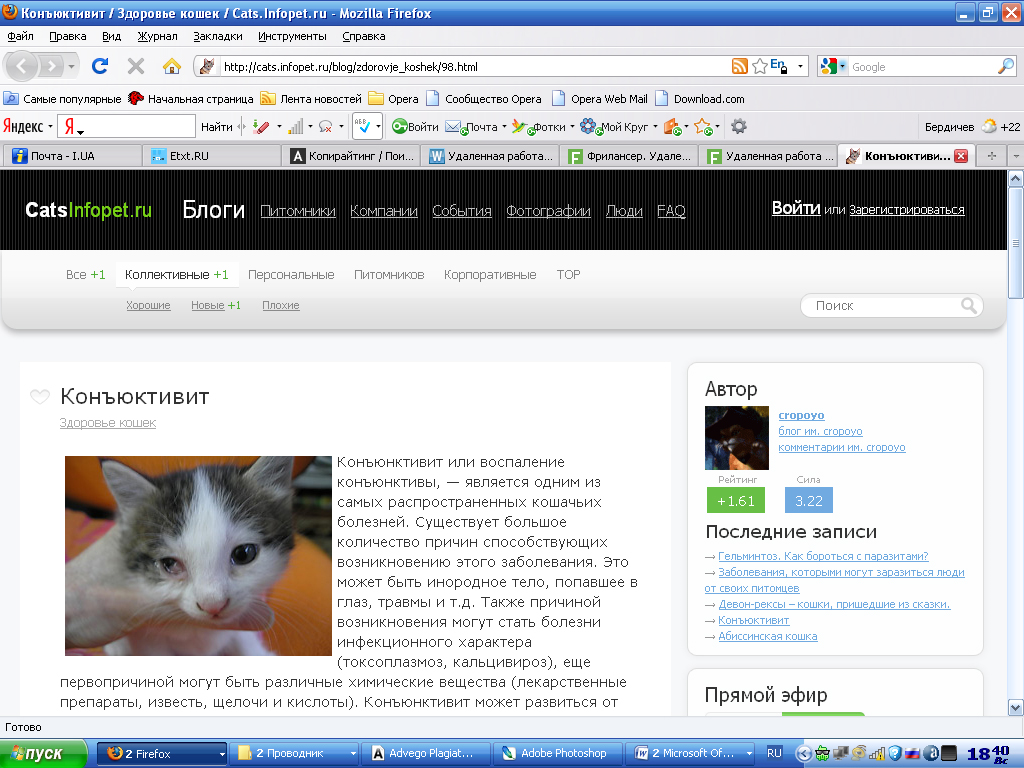The image size is (1024, 768).
Task: Toggle the Yandex spellcheck checkmark icon
Action: point(362,126)
